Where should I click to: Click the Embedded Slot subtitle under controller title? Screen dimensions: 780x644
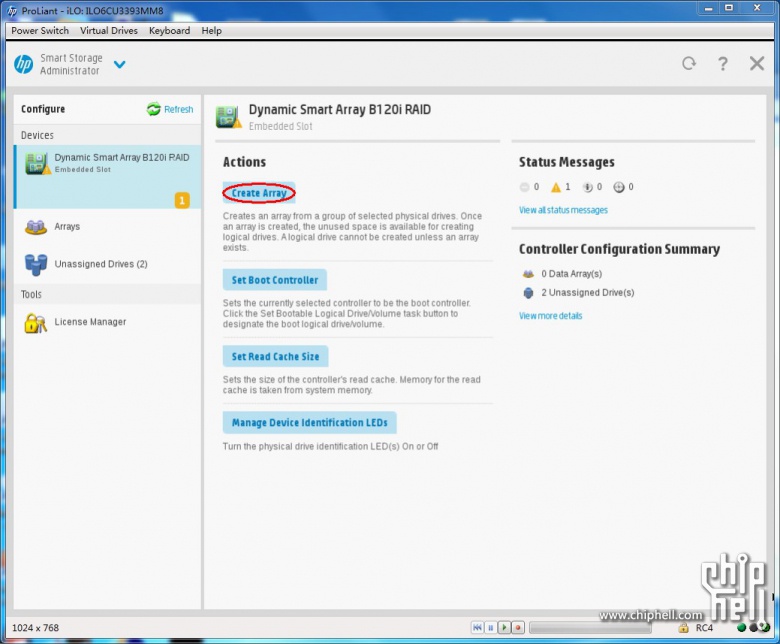(281, 126)
